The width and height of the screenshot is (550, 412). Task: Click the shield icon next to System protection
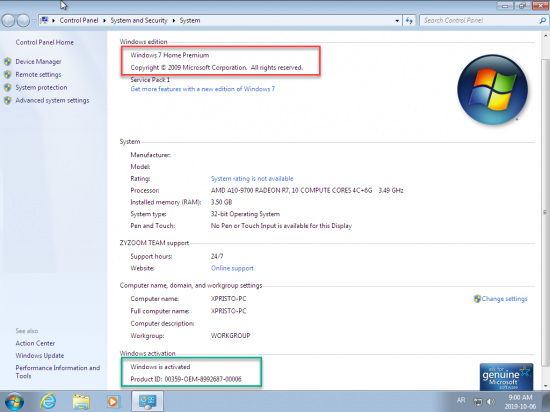tap(8, 88)
